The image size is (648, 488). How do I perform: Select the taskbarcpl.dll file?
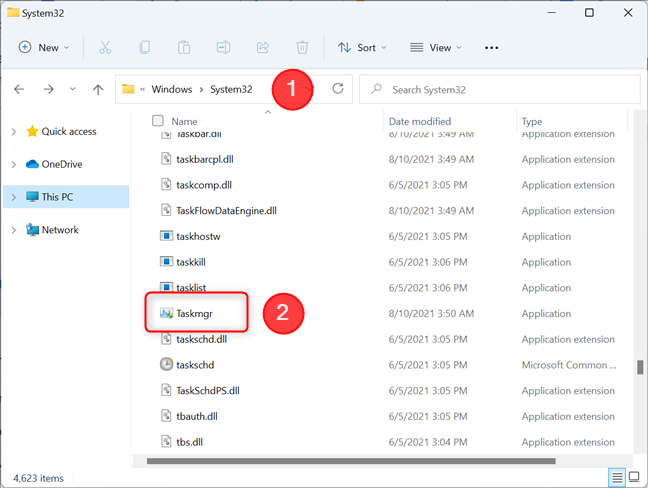[205, 159]
